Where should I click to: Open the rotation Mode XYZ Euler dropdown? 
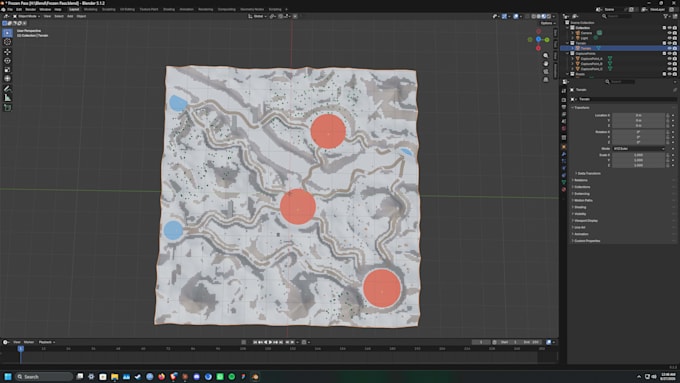click(638, 149)
